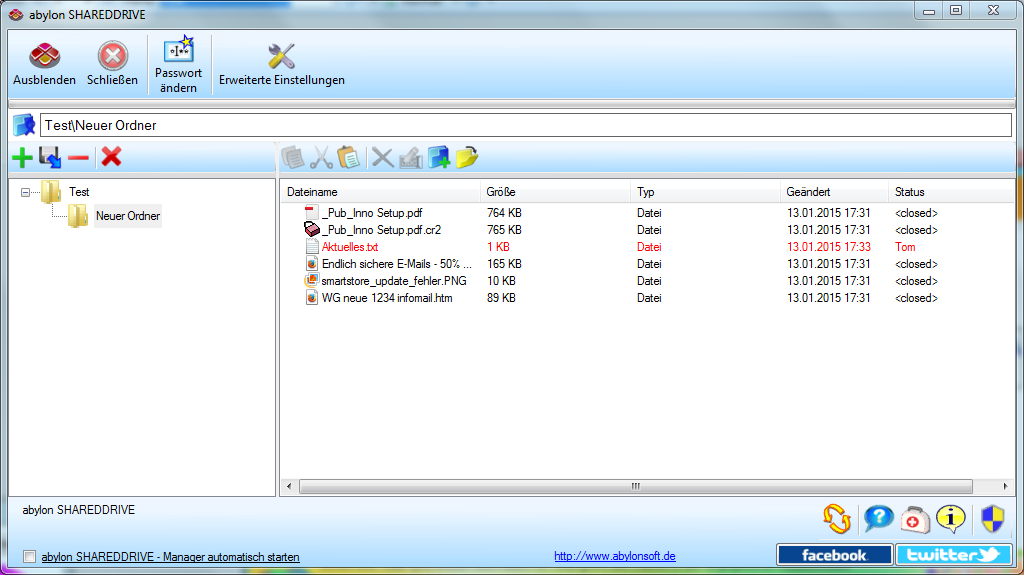Select the file _Pub_Inno Setup.pdf
1024x575 pixels.
[x=372, y=212]
